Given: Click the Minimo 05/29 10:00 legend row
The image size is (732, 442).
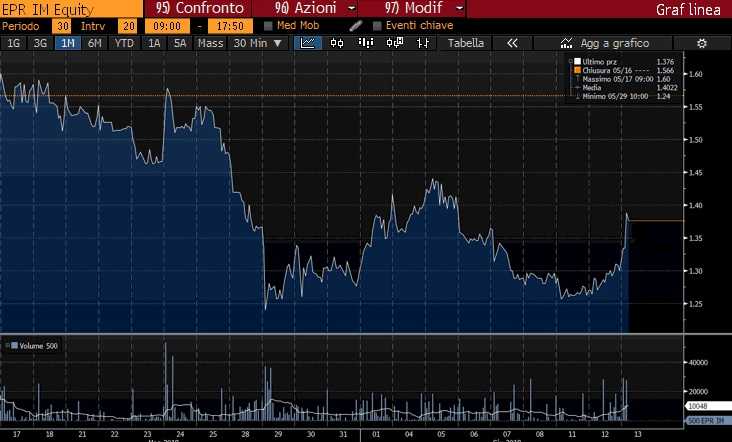Looking at the screenshot, I should point(624,96).
